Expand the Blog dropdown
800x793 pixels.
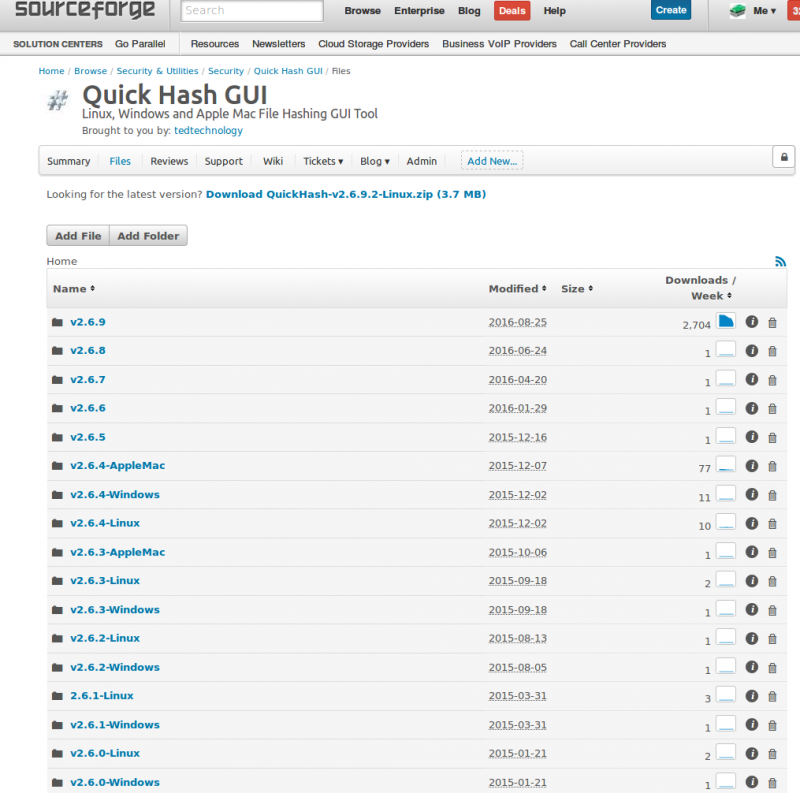coord(374,160)
